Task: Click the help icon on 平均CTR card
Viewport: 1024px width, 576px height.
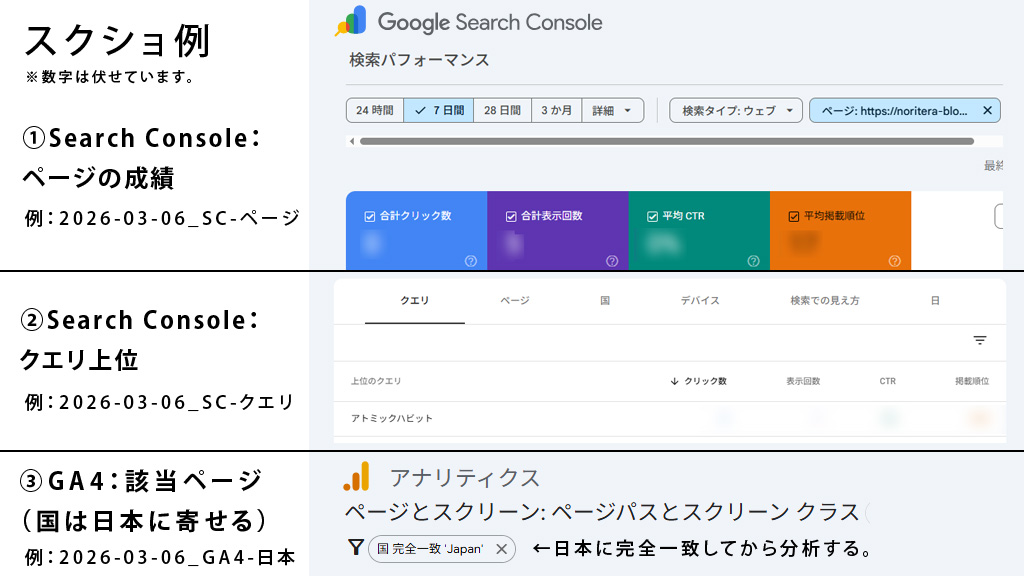Action: (x=753, y=258)
